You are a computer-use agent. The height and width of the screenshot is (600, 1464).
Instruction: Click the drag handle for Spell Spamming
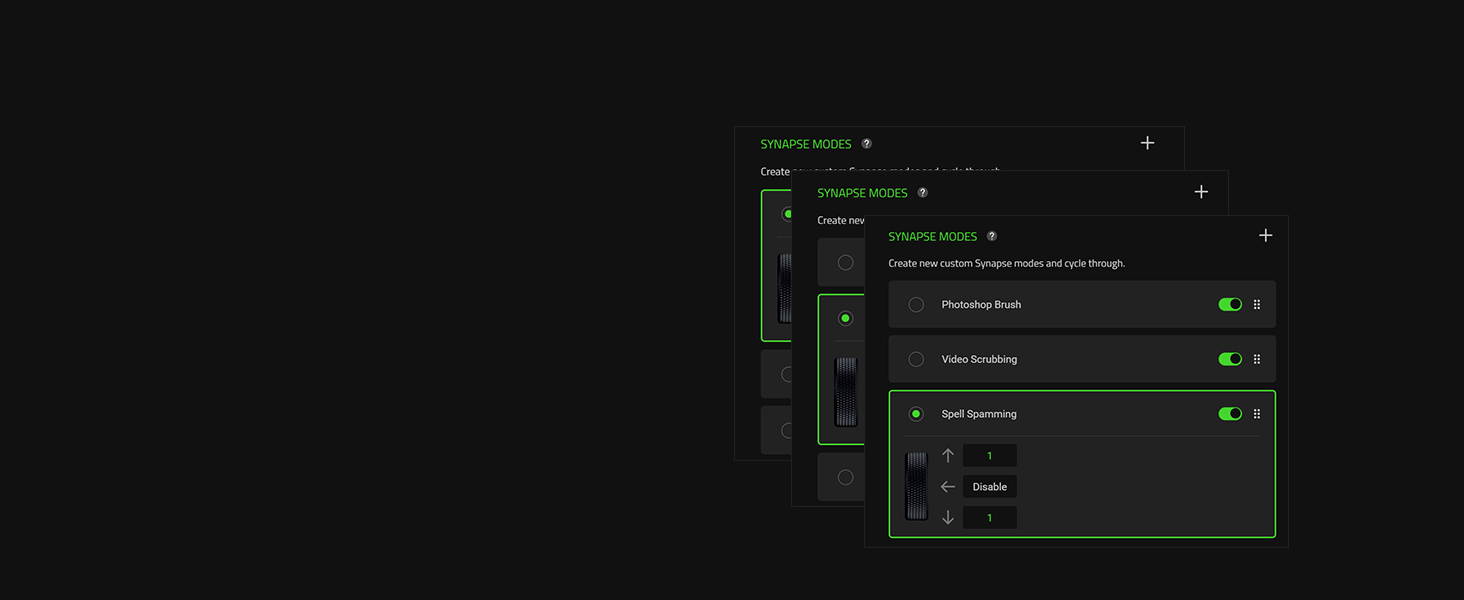tap(1257, 414)
